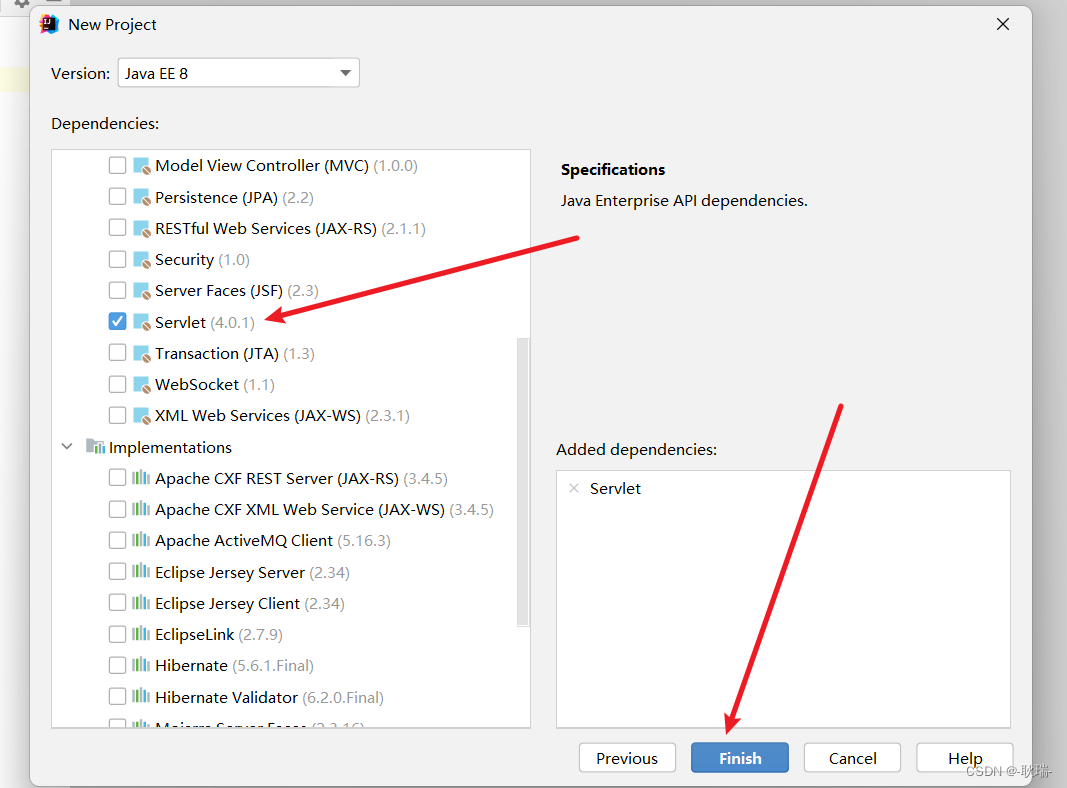Select the Implementations group label

[170, 448]
